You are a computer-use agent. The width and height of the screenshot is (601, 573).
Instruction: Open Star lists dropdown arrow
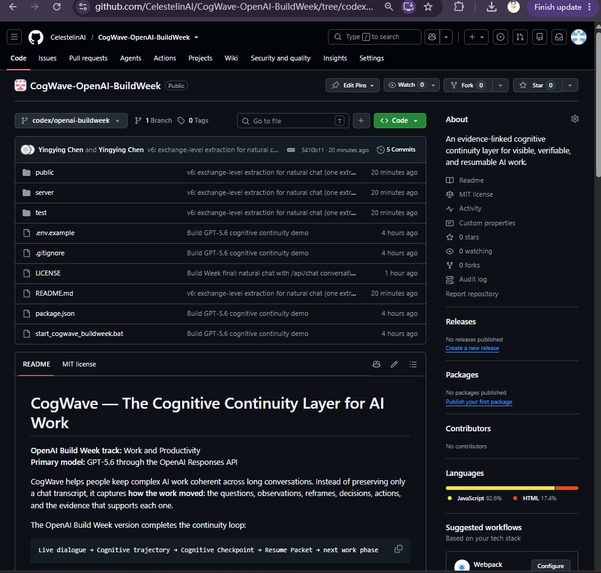pyautogui.click(x=570, y=85)
